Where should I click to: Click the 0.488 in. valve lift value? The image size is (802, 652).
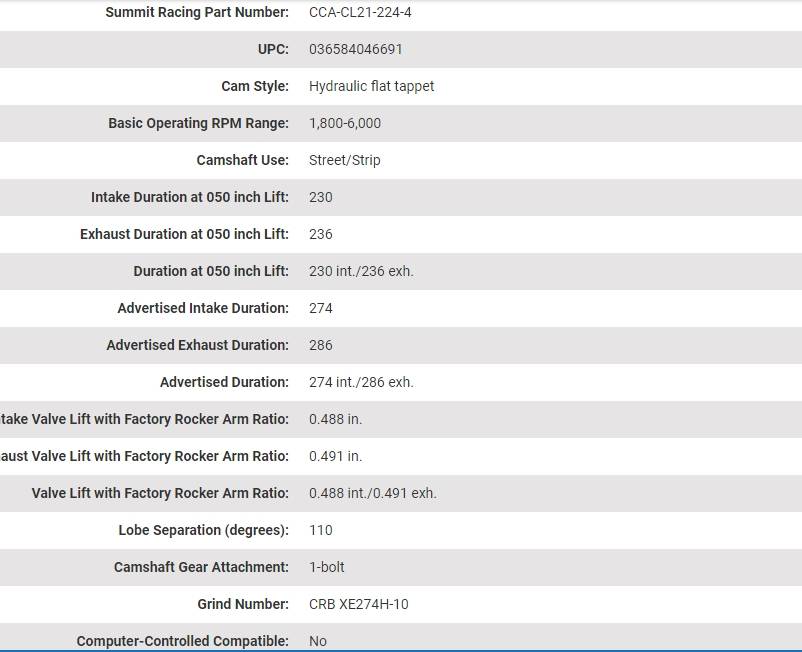(336, 419)
